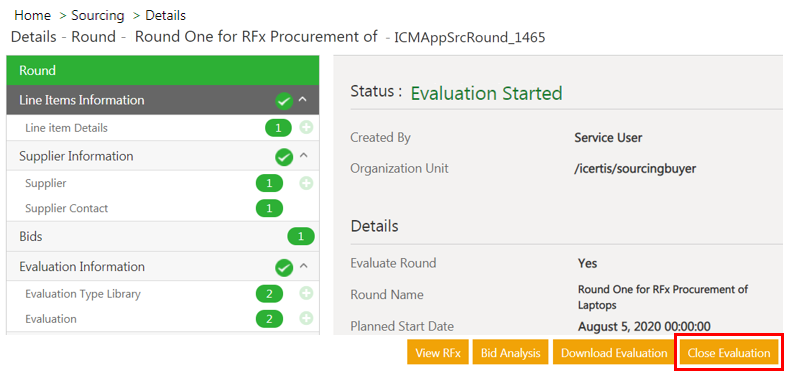This screenshot has height=373, width=790.
Task: Click the Round Name value text
Action: [663, 297]
